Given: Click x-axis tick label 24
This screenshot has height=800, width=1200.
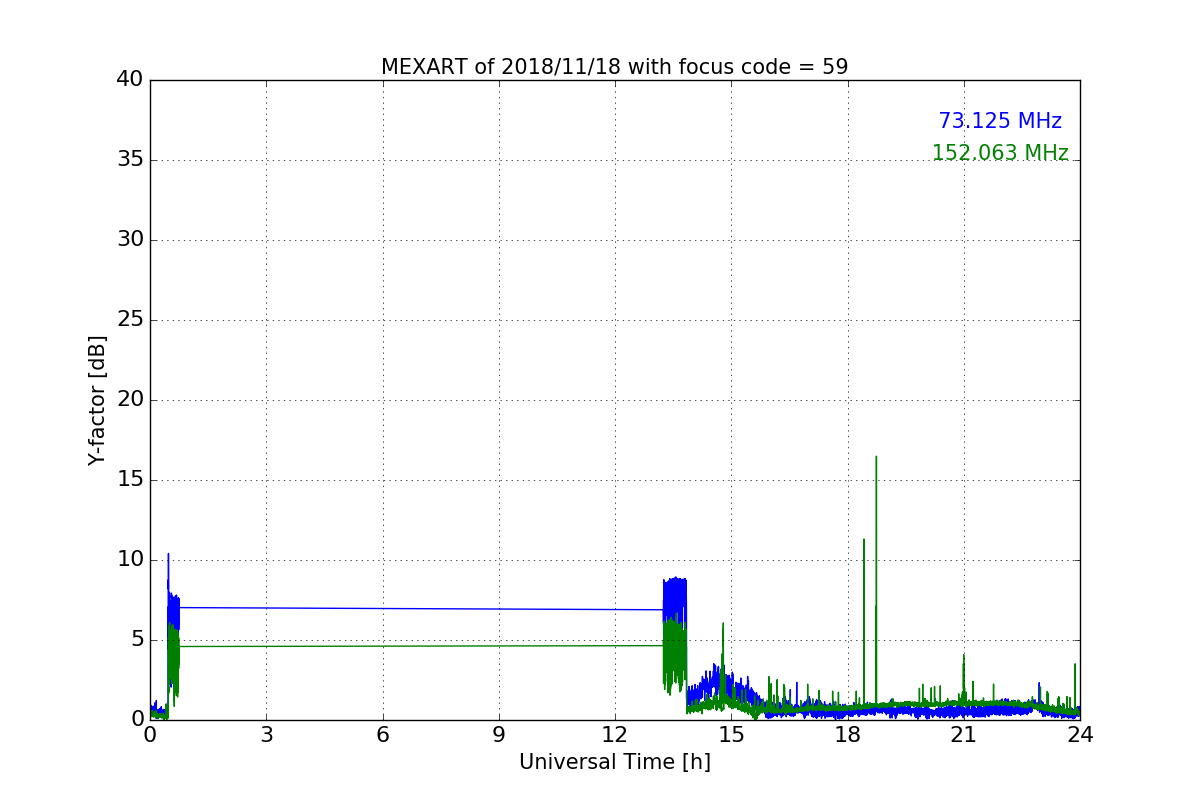Looking at the screenshot, I should pos(1079,734).
